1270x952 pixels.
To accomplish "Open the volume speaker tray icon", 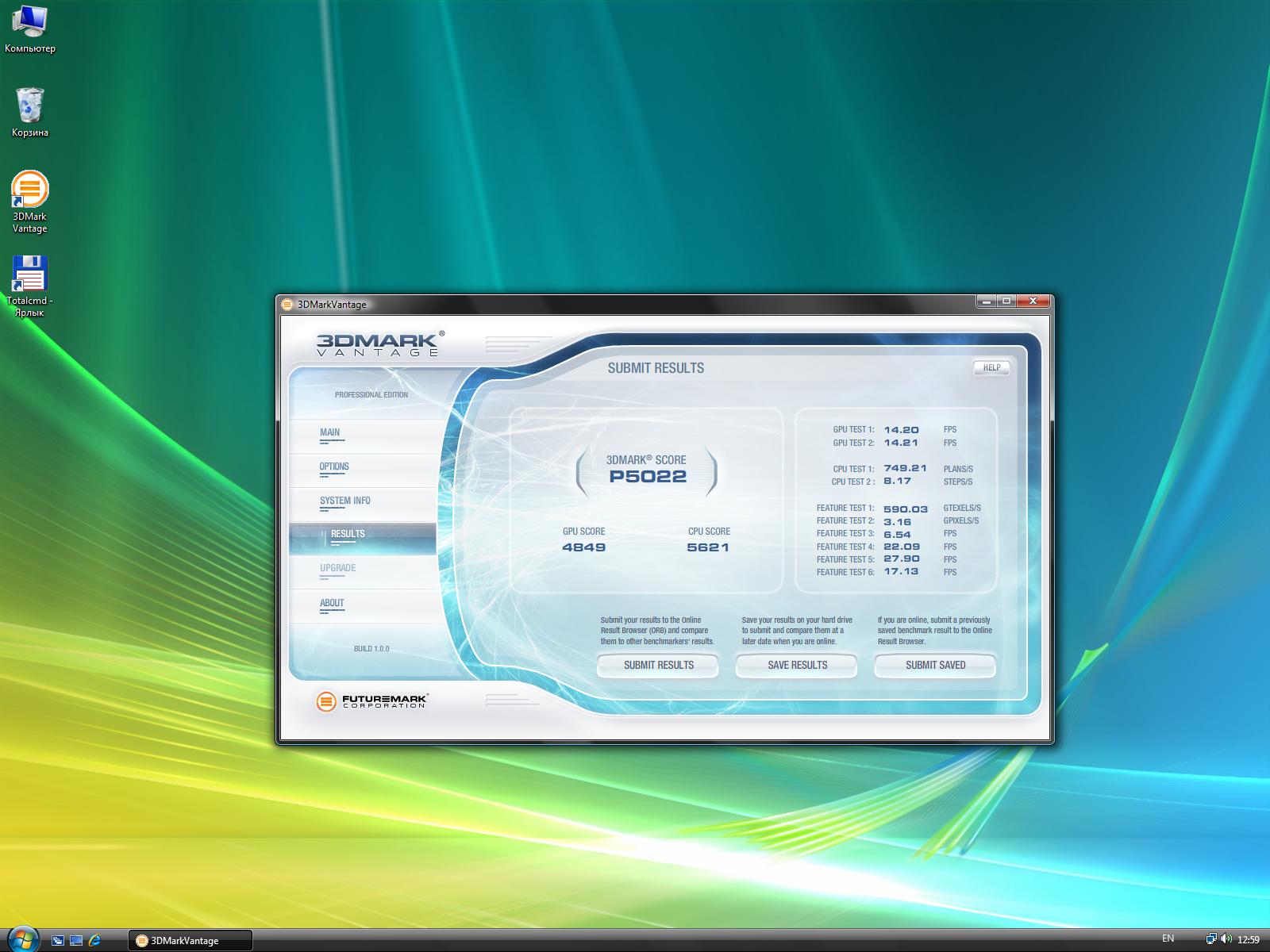I will click(1226, 939).
